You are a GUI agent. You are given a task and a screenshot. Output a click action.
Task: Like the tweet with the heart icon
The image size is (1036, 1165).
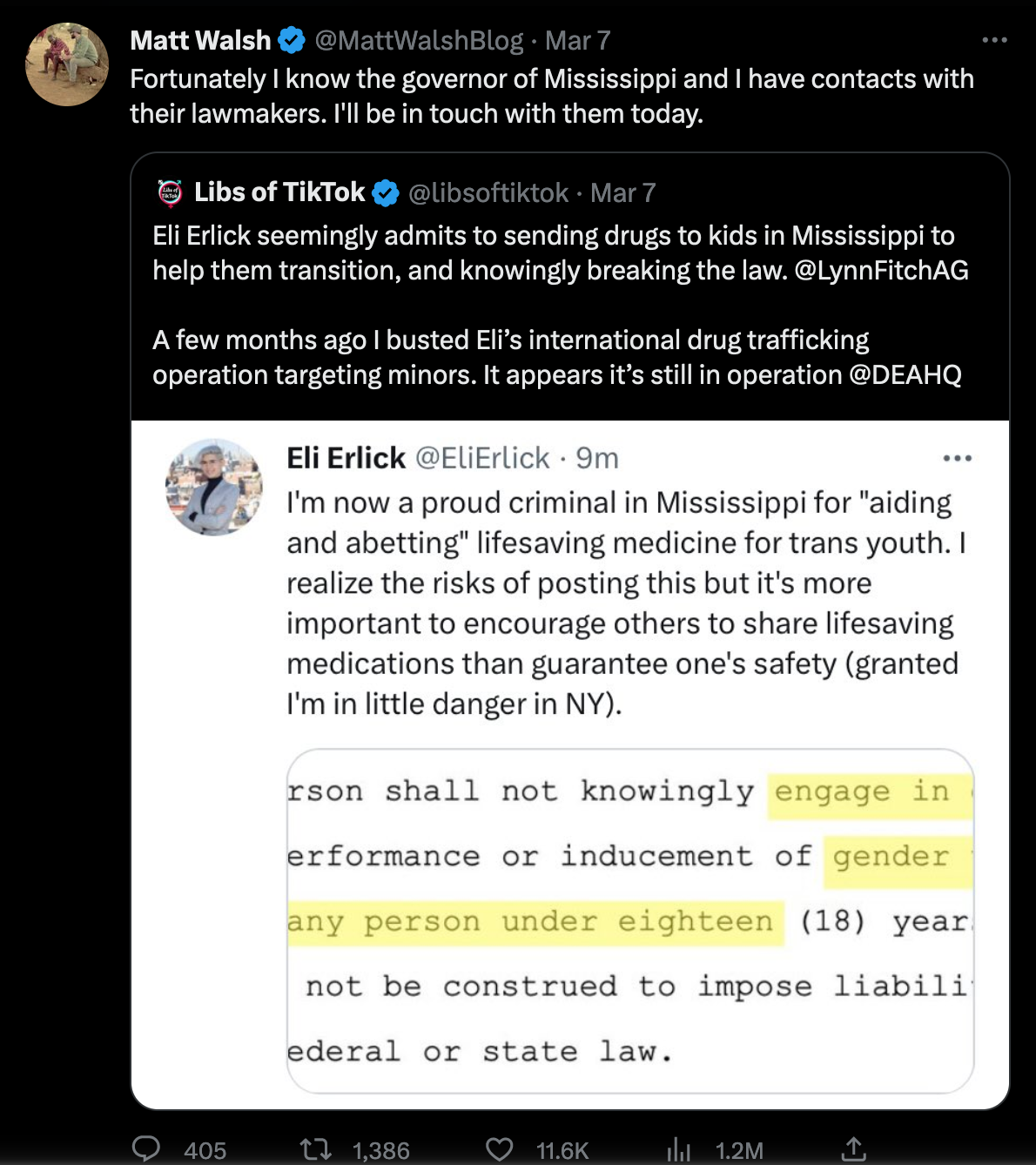499,1149
